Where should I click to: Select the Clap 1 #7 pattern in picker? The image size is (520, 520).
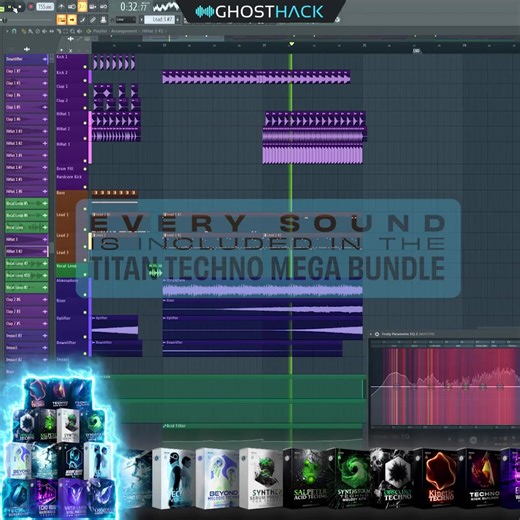tap(26, 71)
